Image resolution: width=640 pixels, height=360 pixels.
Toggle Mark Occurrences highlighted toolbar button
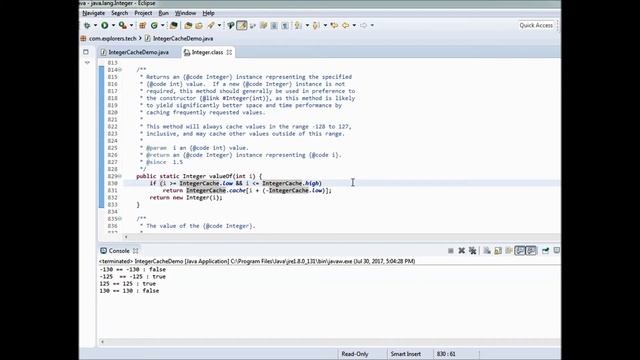coord(242,25)
